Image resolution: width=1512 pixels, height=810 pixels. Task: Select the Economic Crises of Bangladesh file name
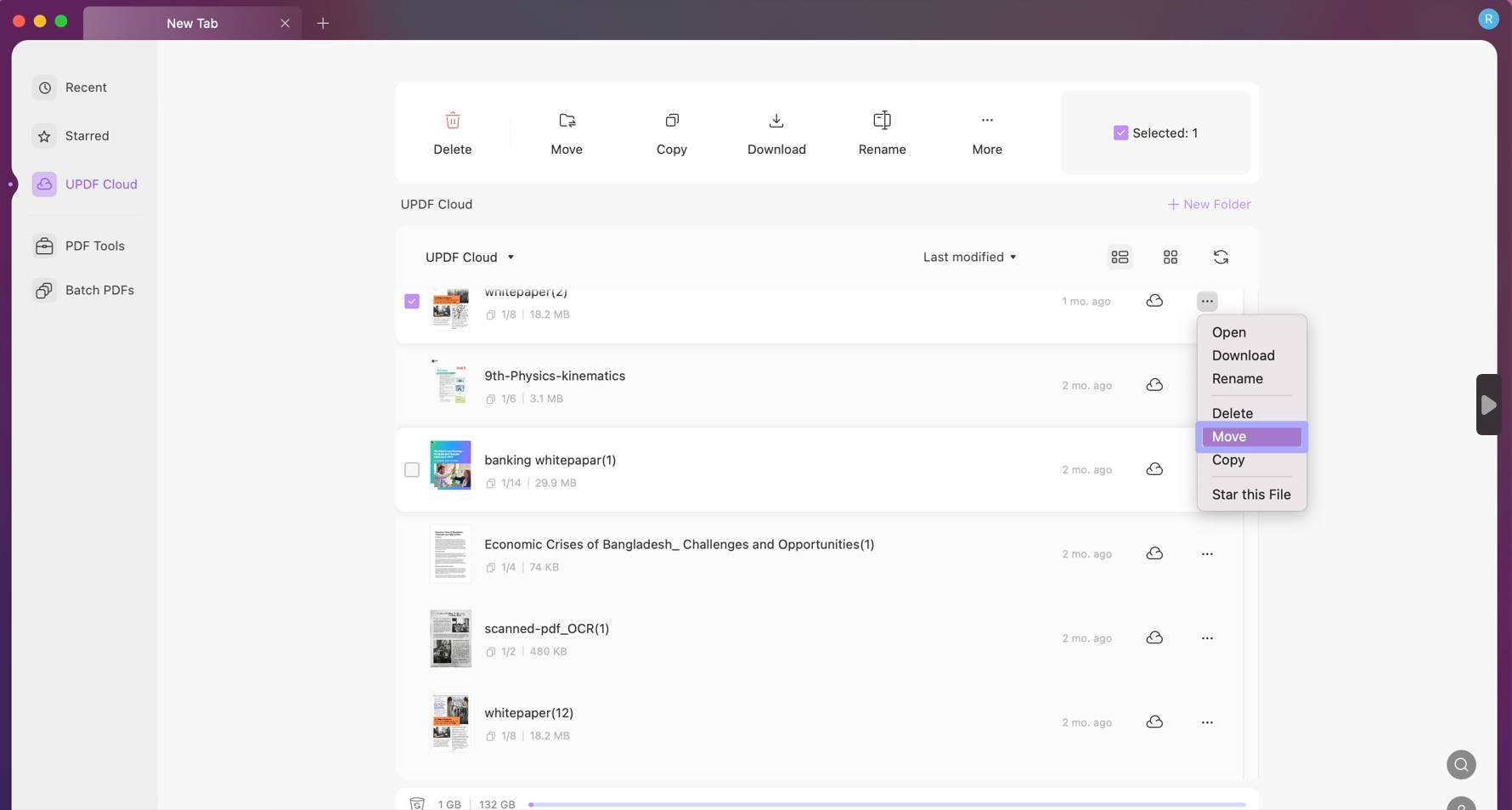(x=680, y=545)
